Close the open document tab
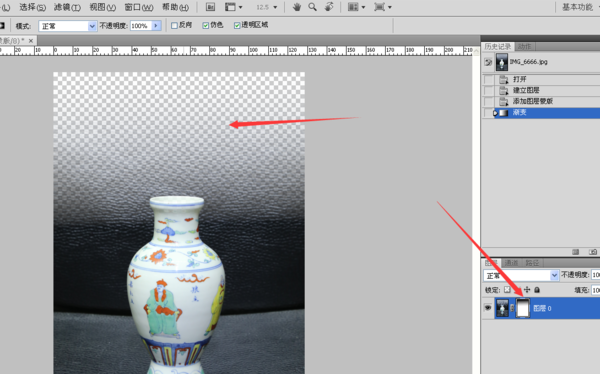The height and width of the screenshot is (374, 600). click(31, 41)
